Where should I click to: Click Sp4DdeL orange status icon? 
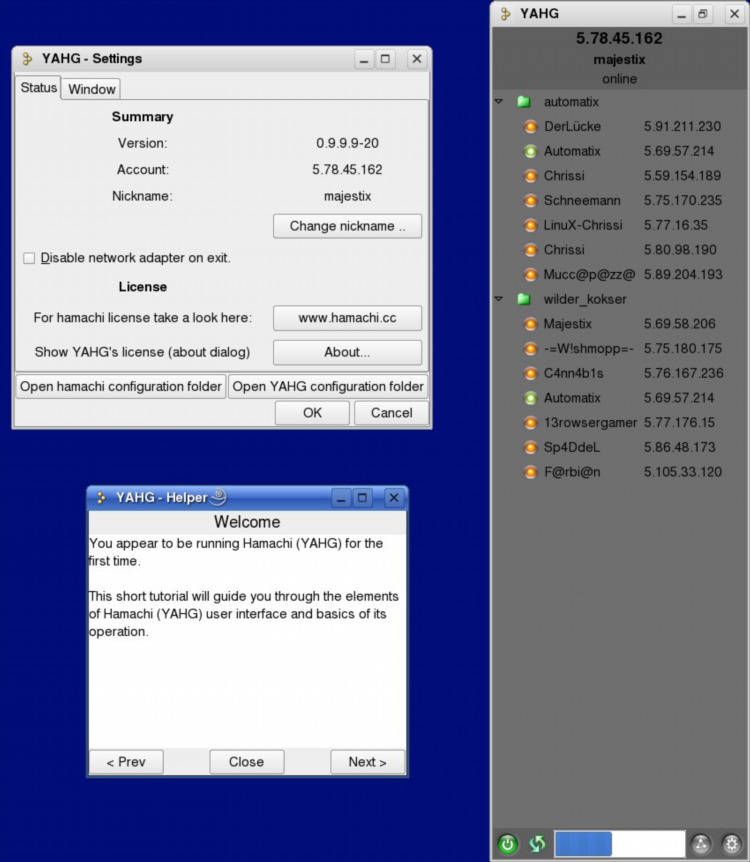coord(530,447)
